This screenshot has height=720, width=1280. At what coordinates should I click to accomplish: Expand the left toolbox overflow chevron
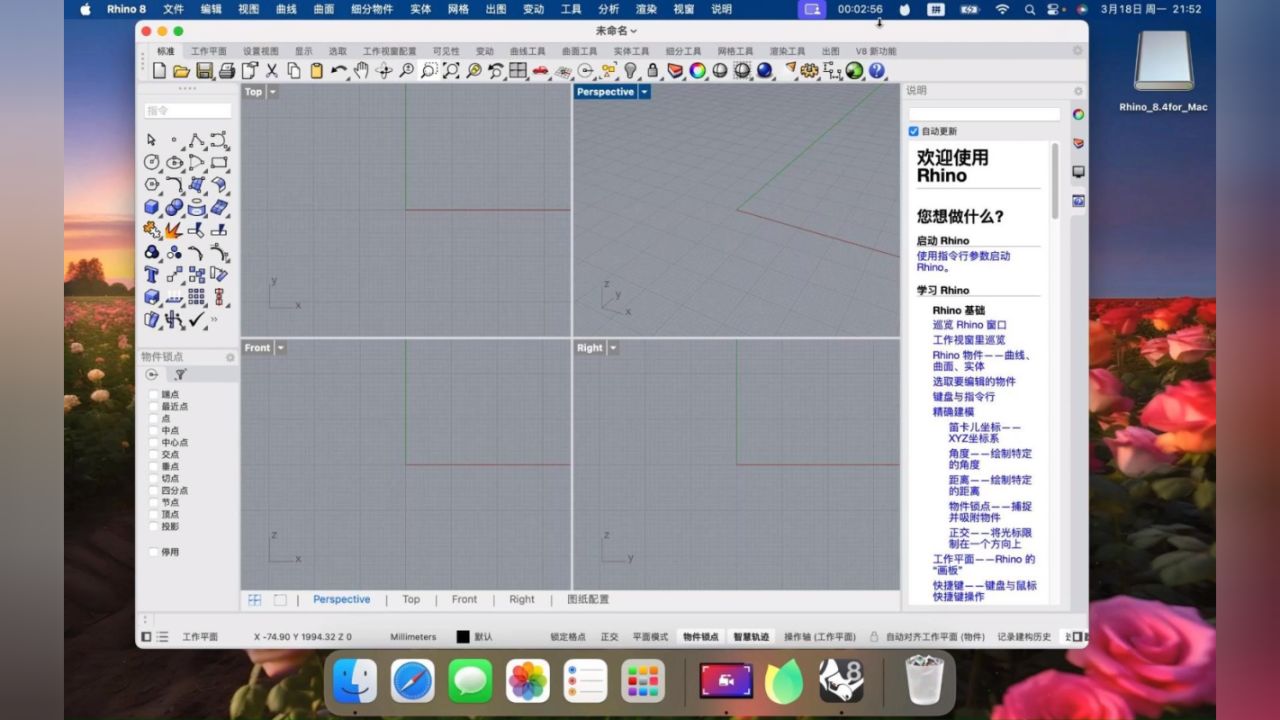coord(214,320)
